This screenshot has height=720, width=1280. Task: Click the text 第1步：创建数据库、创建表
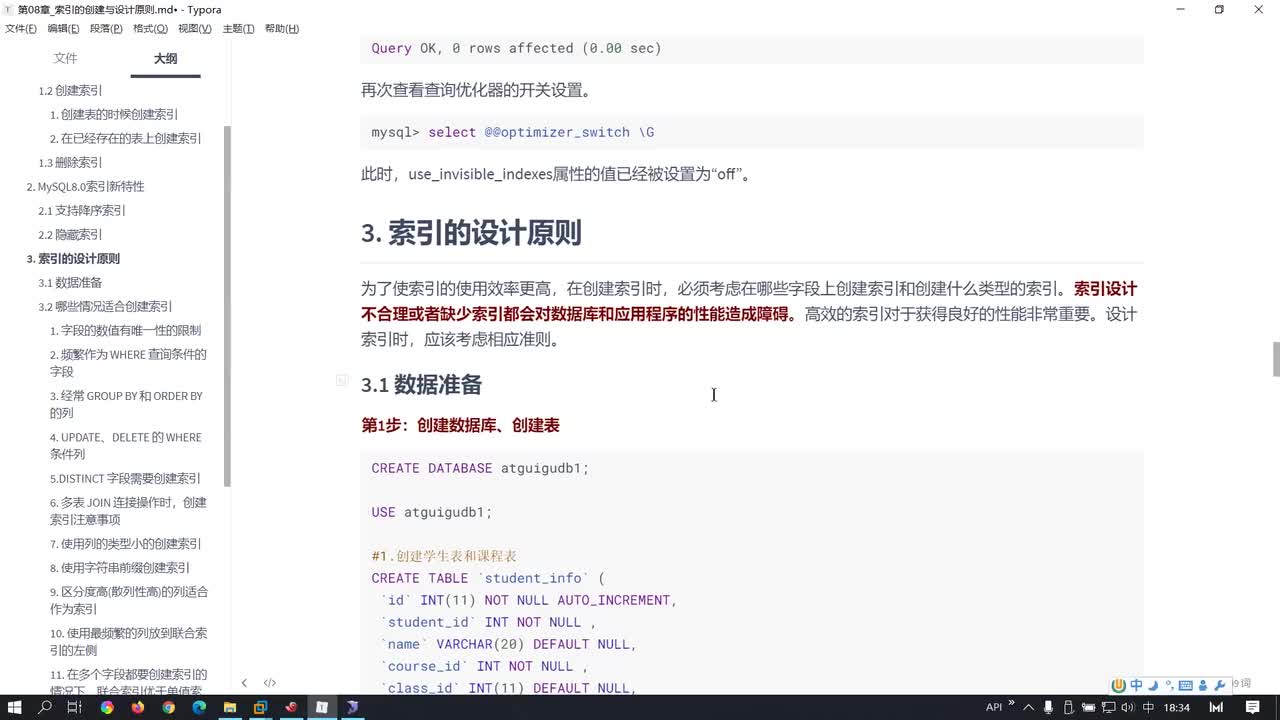tap(460, 425)
